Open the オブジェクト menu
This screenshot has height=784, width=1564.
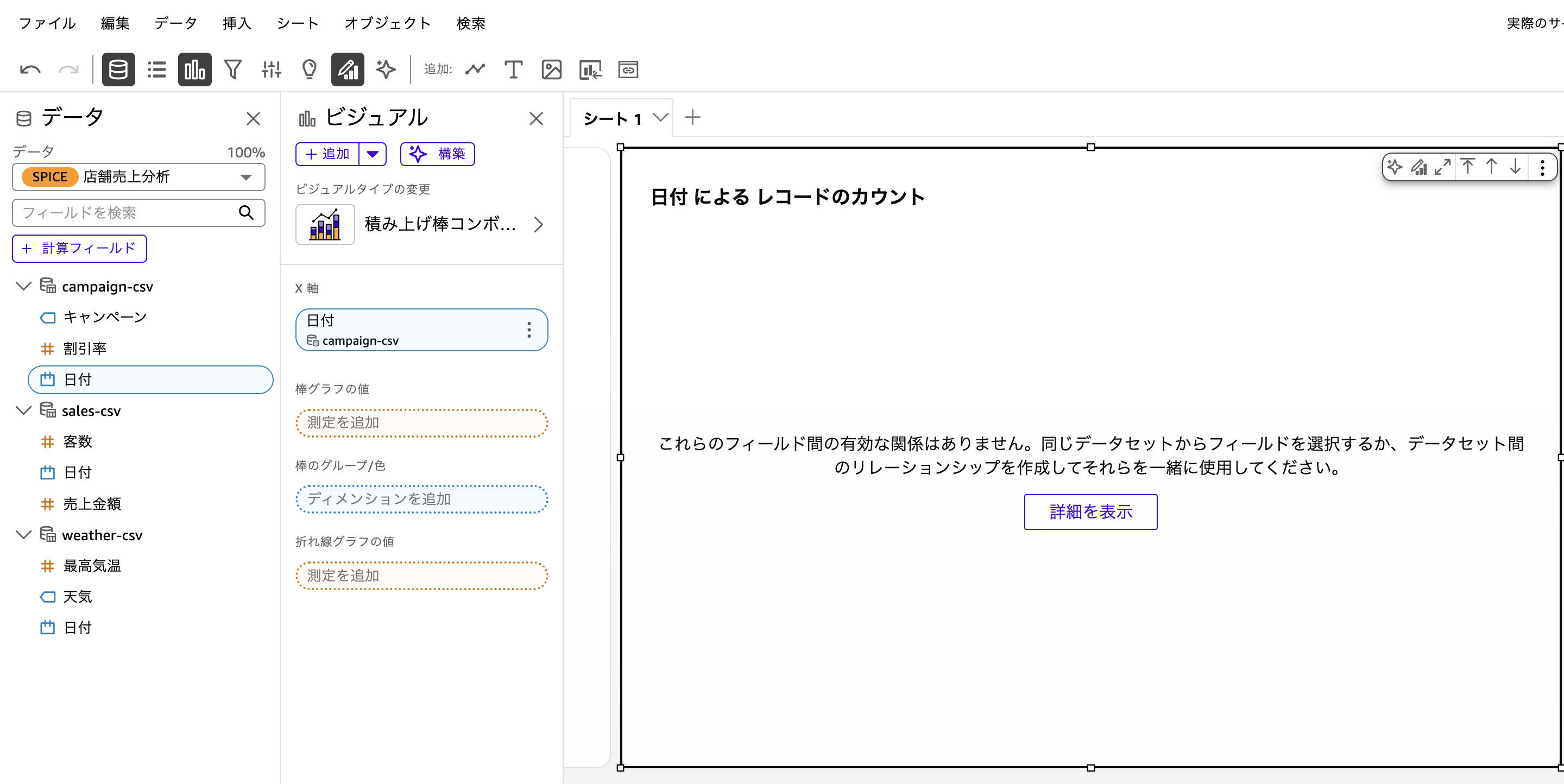[387, 23]
